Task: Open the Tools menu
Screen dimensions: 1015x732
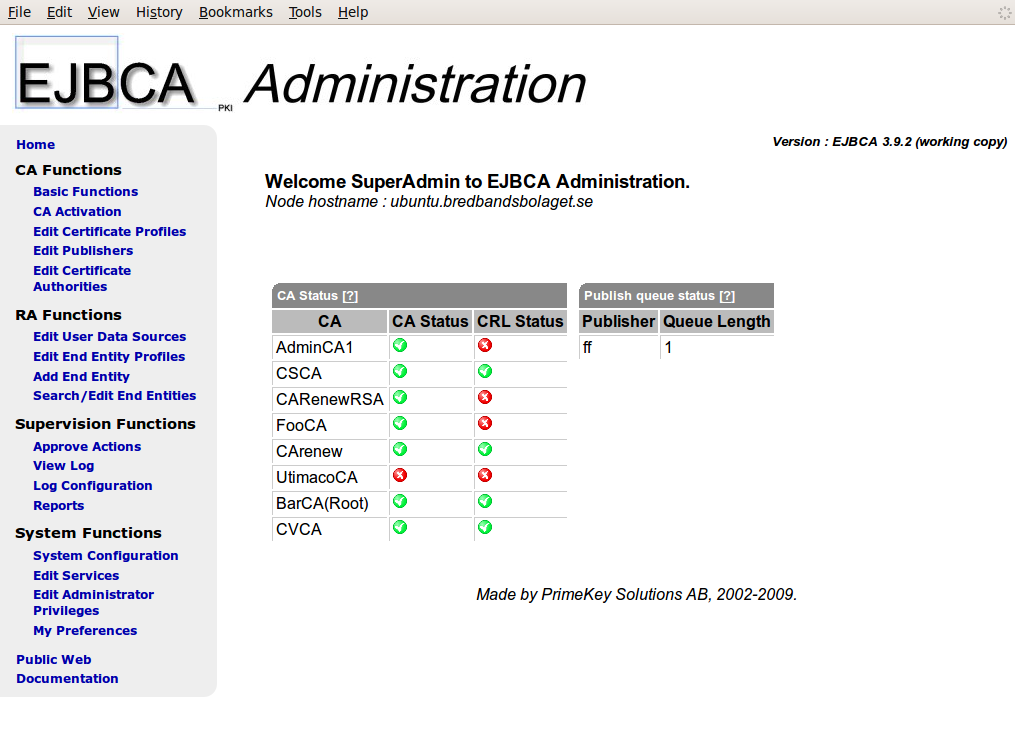Action: coord(305,12)
